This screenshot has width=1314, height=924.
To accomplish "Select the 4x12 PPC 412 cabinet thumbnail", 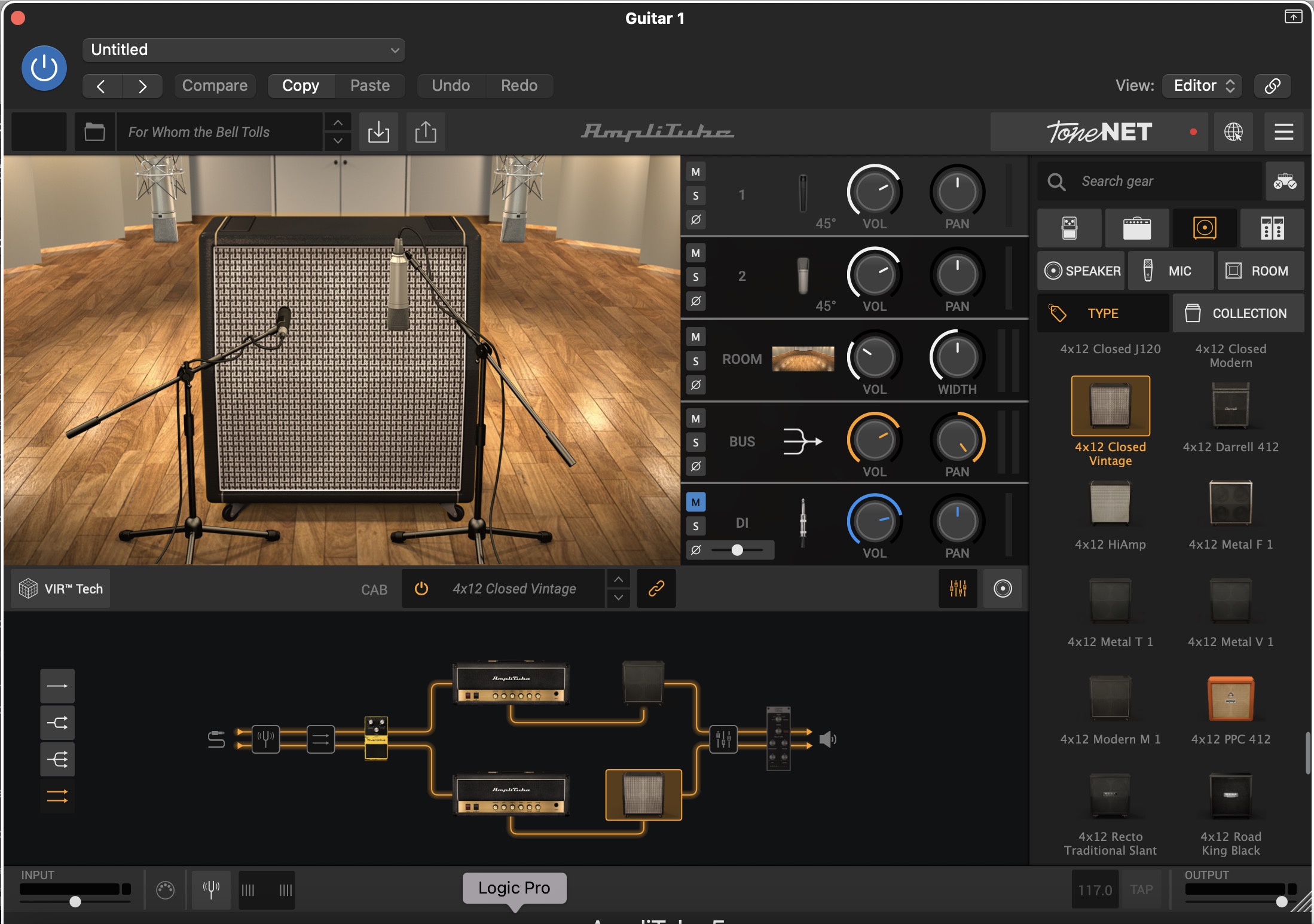I will (x=1230, y=699).
